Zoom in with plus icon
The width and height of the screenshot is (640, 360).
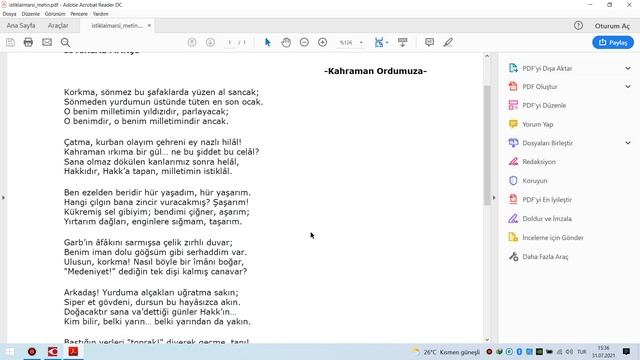(x=322, y=42)
